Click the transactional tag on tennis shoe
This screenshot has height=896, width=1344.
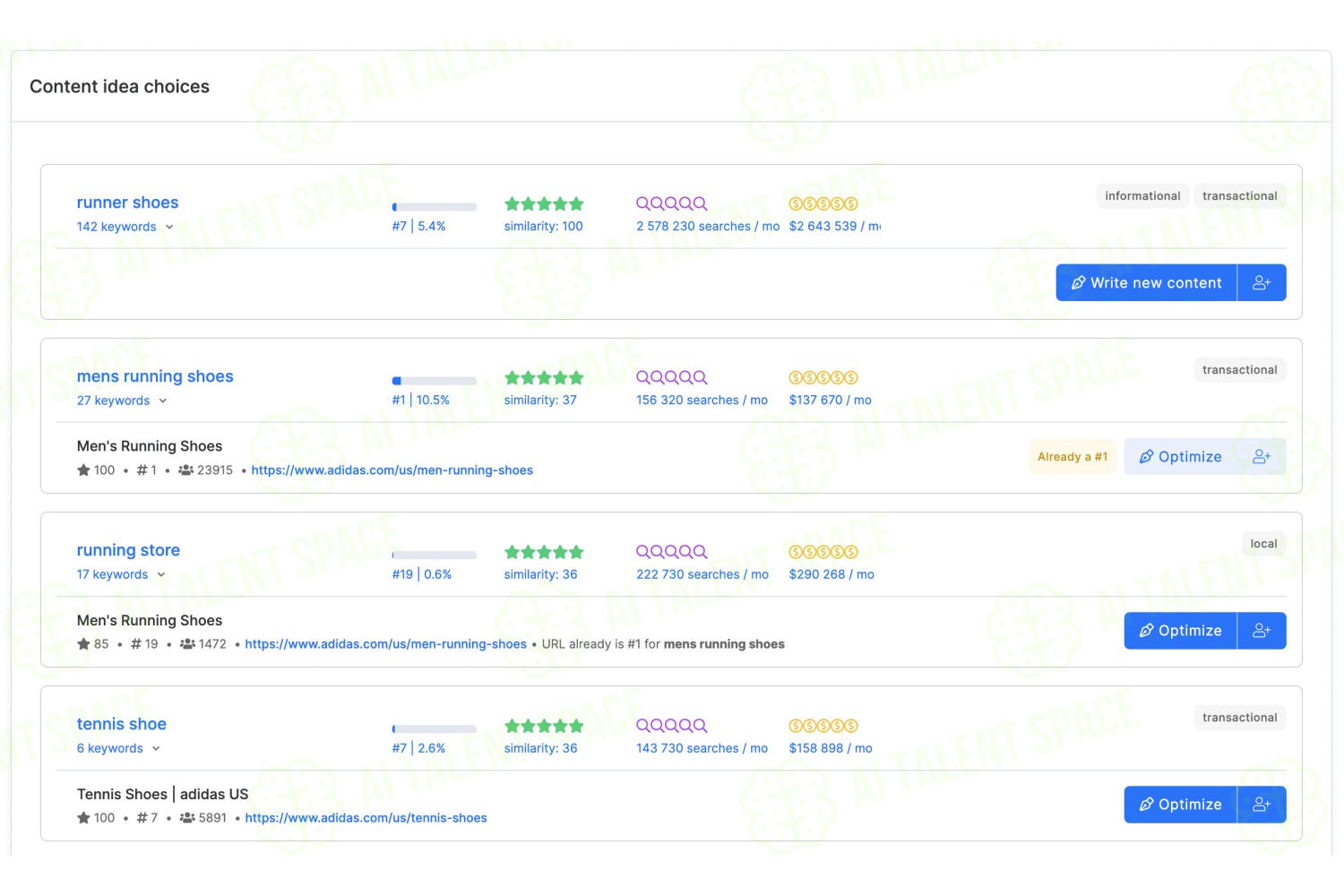1240,717
